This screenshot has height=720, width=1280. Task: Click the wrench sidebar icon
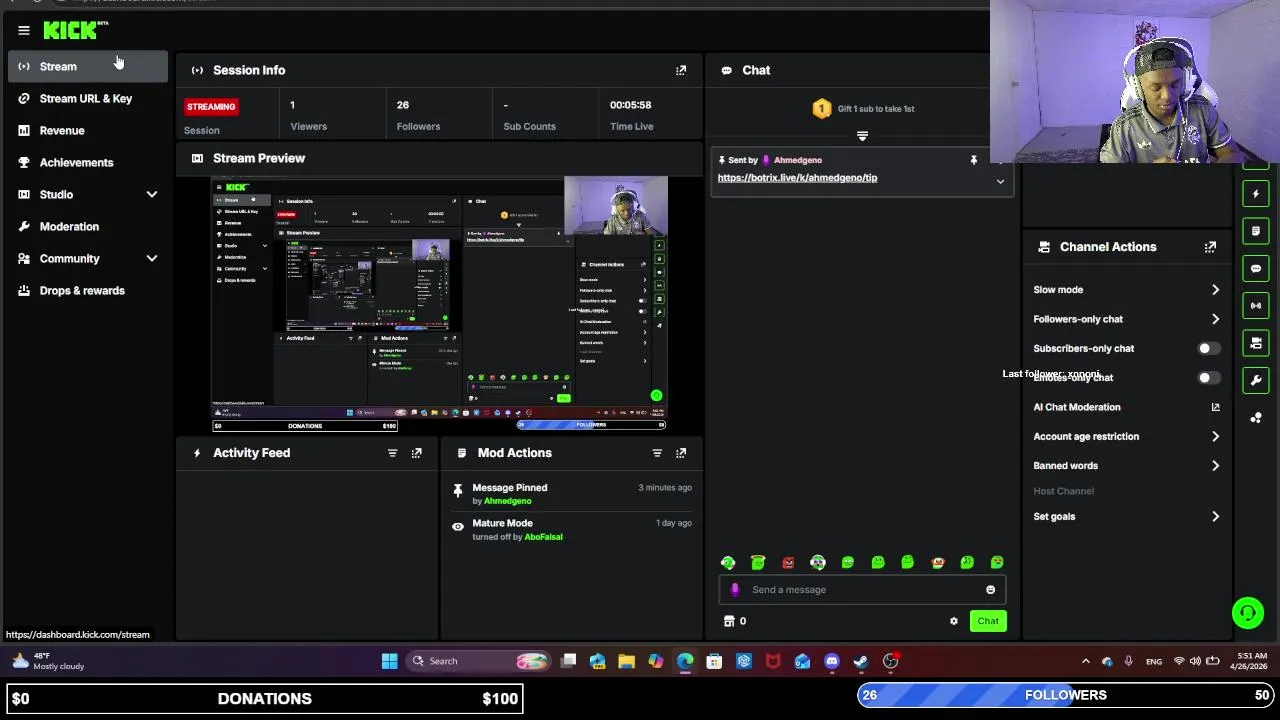[1256, 380]
